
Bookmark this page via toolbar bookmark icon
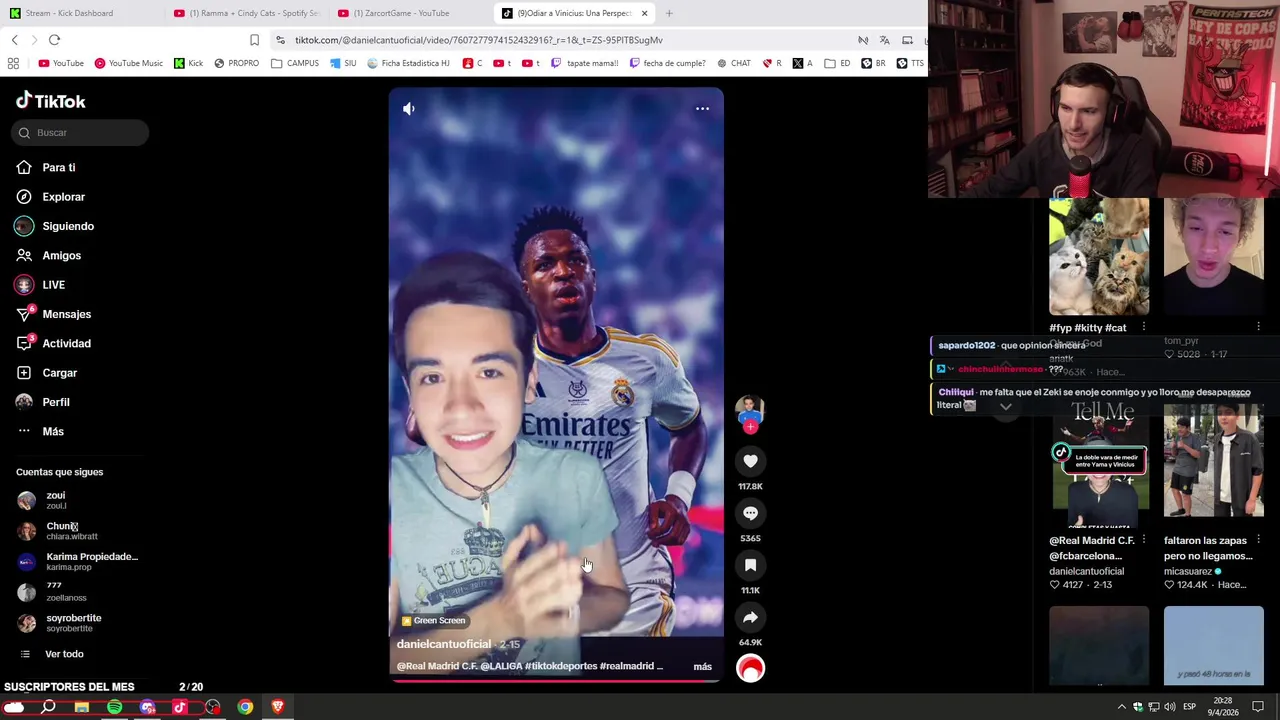254,40
